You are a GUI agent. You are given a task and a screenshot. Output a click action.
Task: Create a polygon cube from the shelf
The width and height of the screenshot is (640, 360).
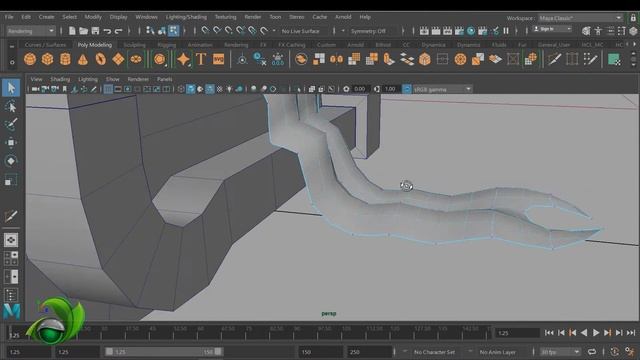(x=47, y=59)
